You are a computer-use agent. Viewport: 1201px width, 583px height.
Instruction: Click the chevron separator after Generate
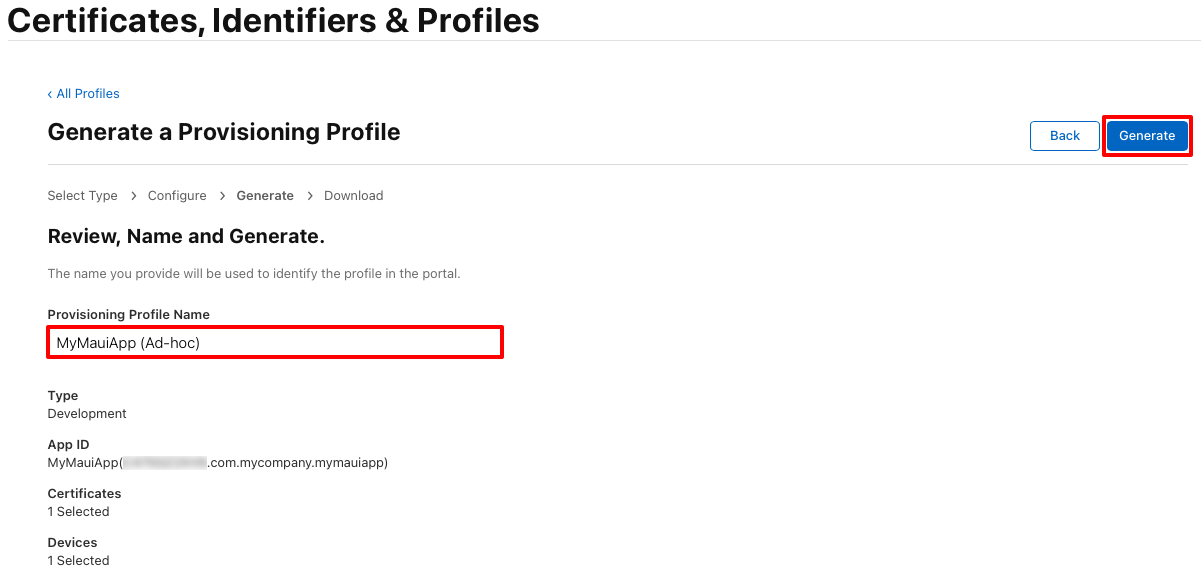coord(309,195)
